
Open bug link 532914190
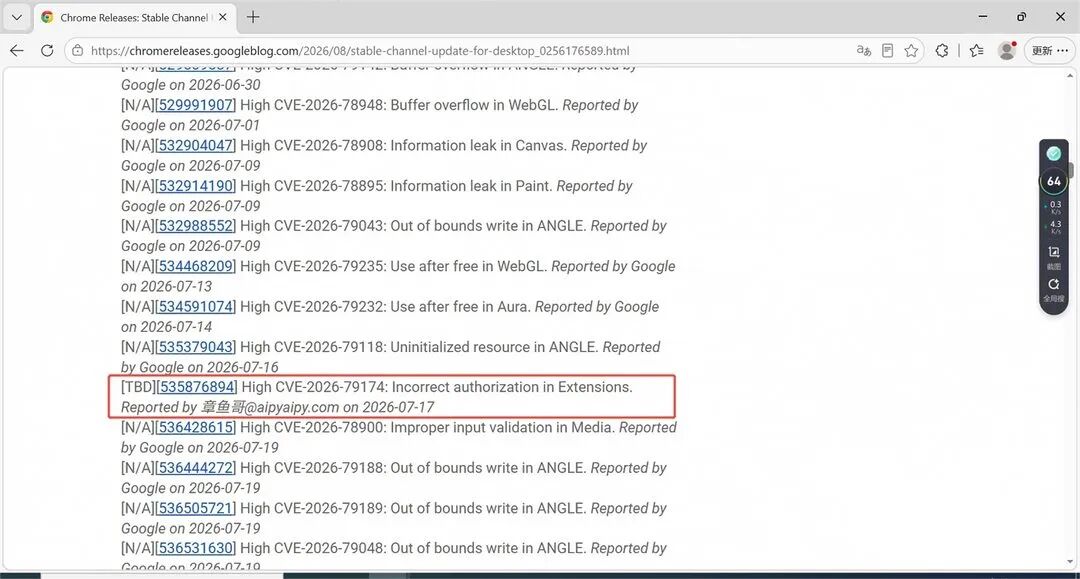pyautogui.click(x=196, y=186)
